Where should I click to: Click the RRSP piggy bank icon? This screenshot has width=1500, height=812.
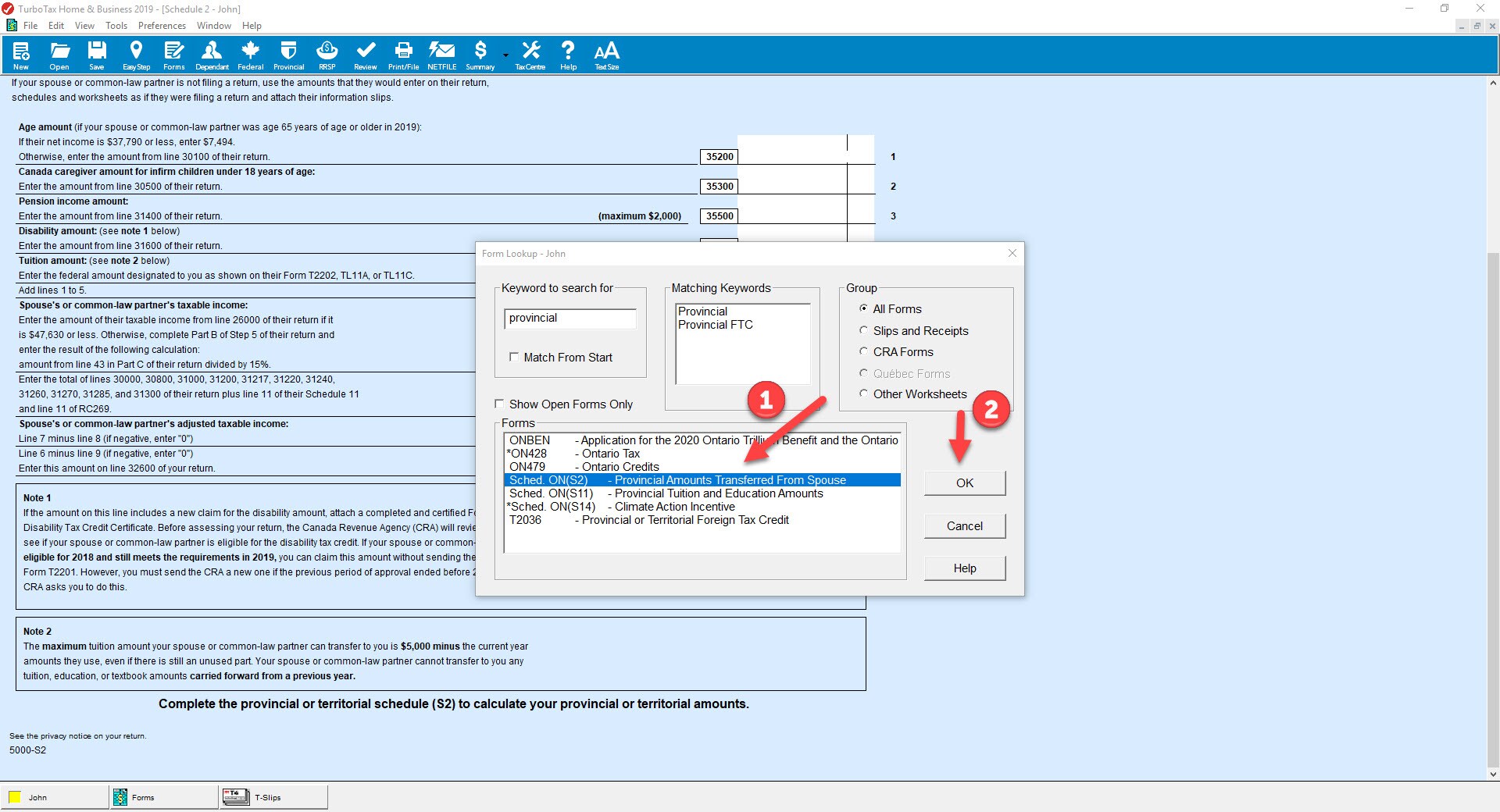pyautogui.click(x=327, y=55)
